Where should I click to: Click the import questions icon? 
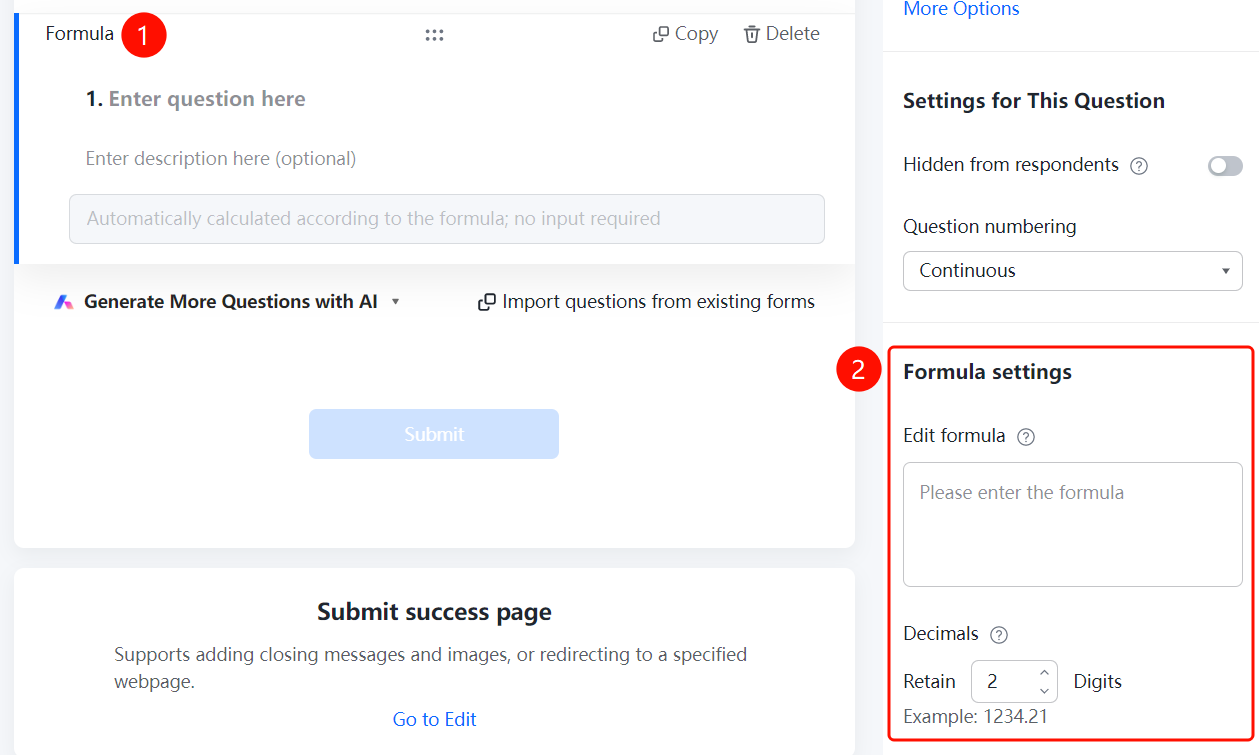click(487, 302)
